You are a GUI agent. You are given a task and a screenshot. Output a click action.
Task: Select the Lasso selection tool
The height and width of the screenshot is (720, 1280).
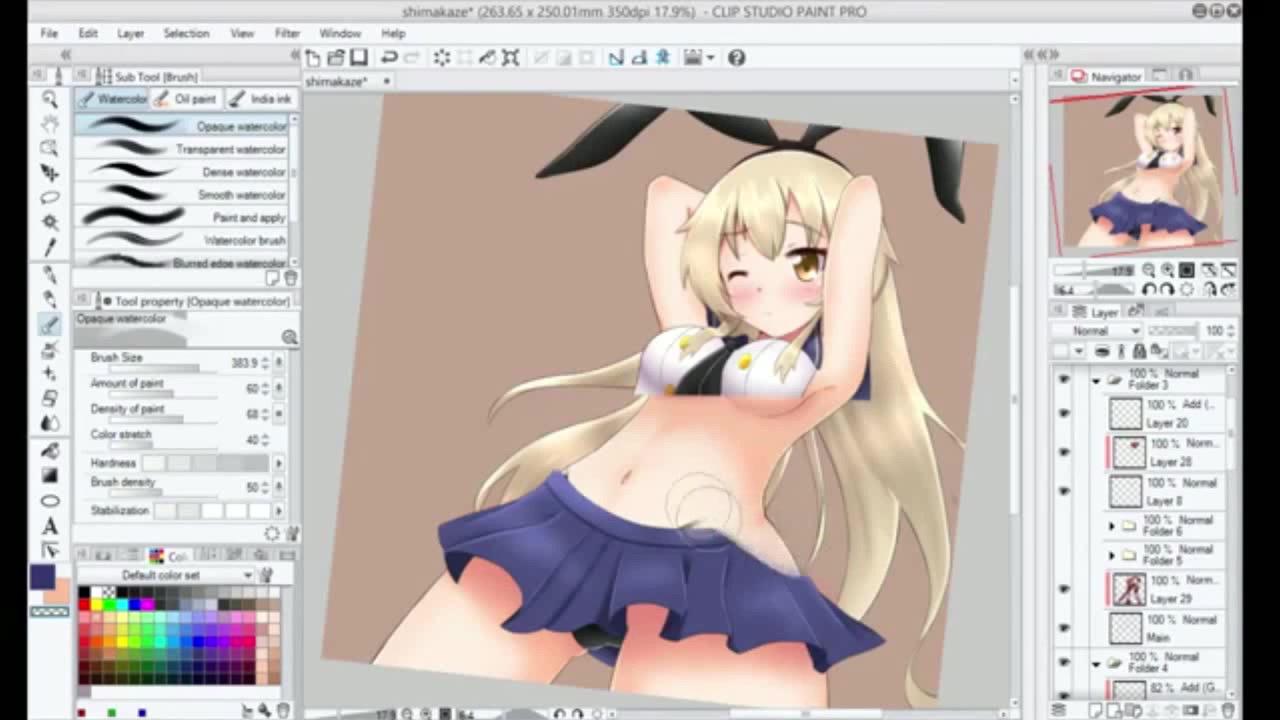pyautogui.click(x=49, y=197)
